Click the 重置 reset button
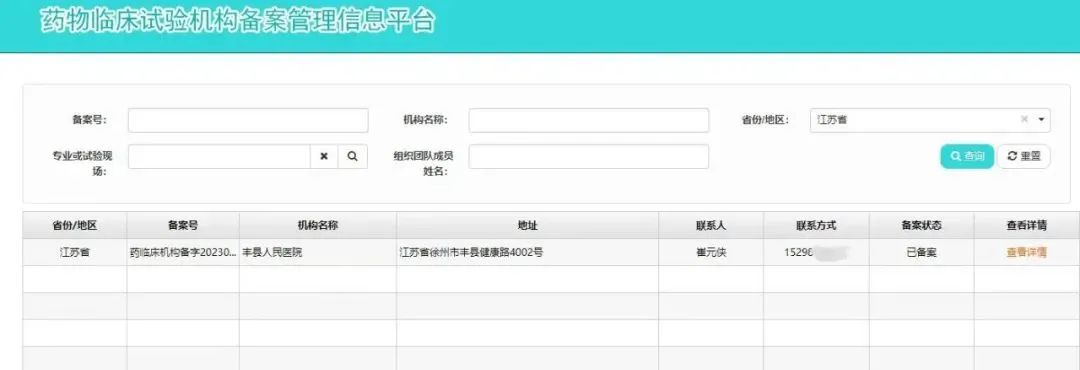1080x370 pixels. (1024, 156)
